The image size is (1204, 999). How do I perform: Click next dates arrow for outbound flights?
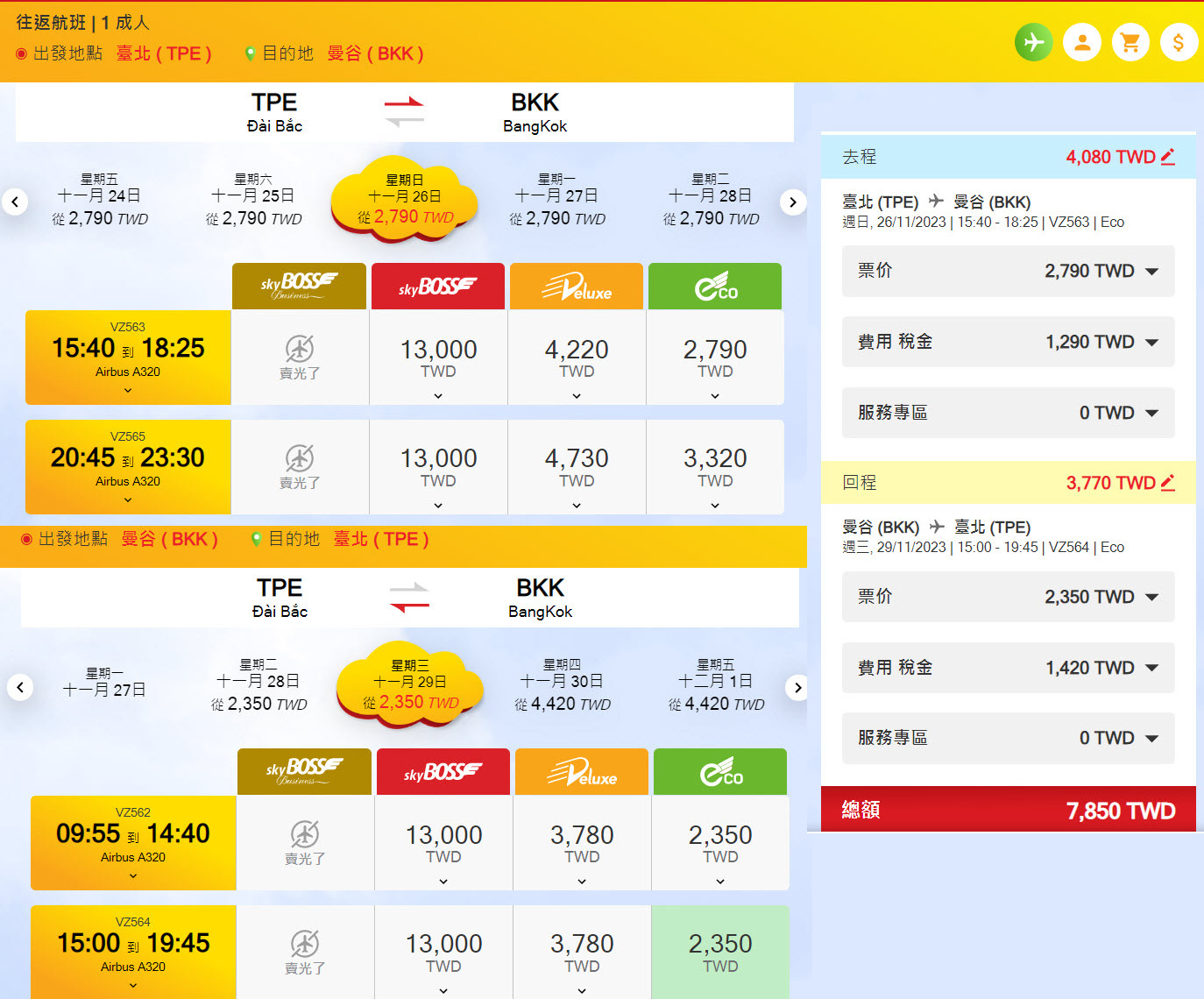793,202
